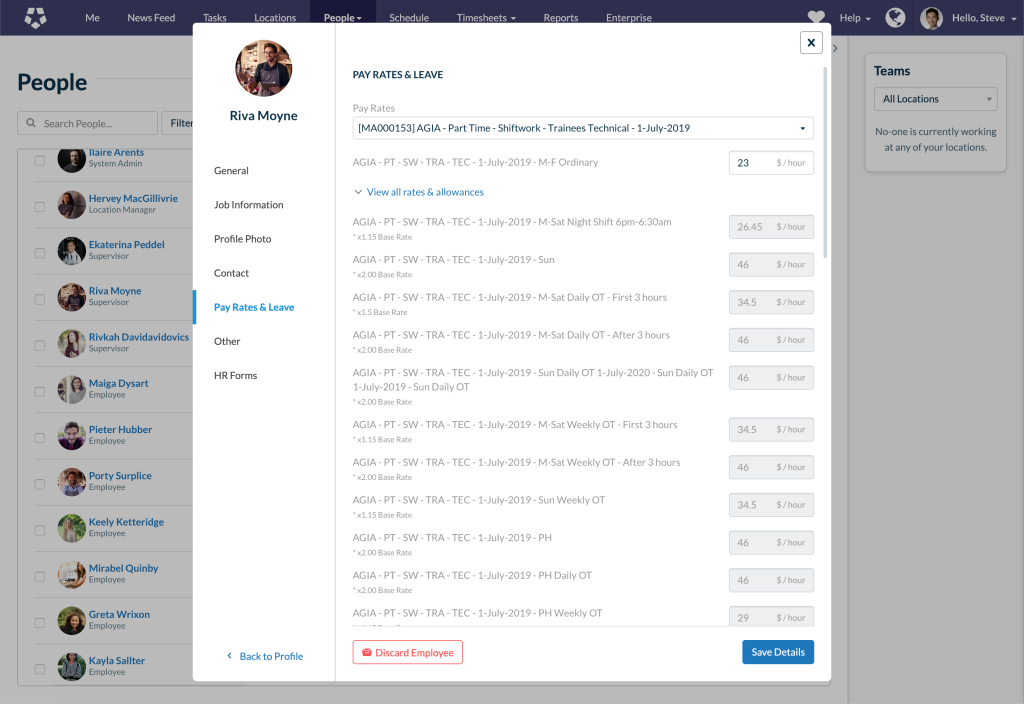Click Hervey MacGillivrie's avatar in list
This screenshot has width=1024, height=704.
pos(71,204)
